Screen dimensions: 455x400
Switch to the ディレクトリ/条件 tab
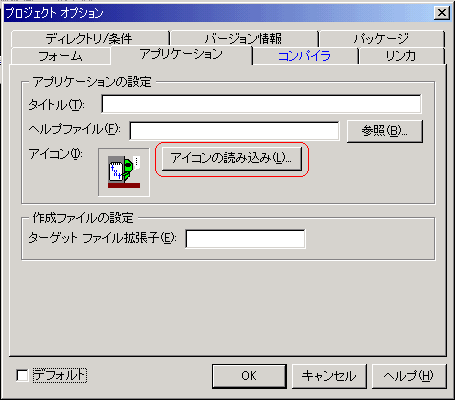pos(89,39)
